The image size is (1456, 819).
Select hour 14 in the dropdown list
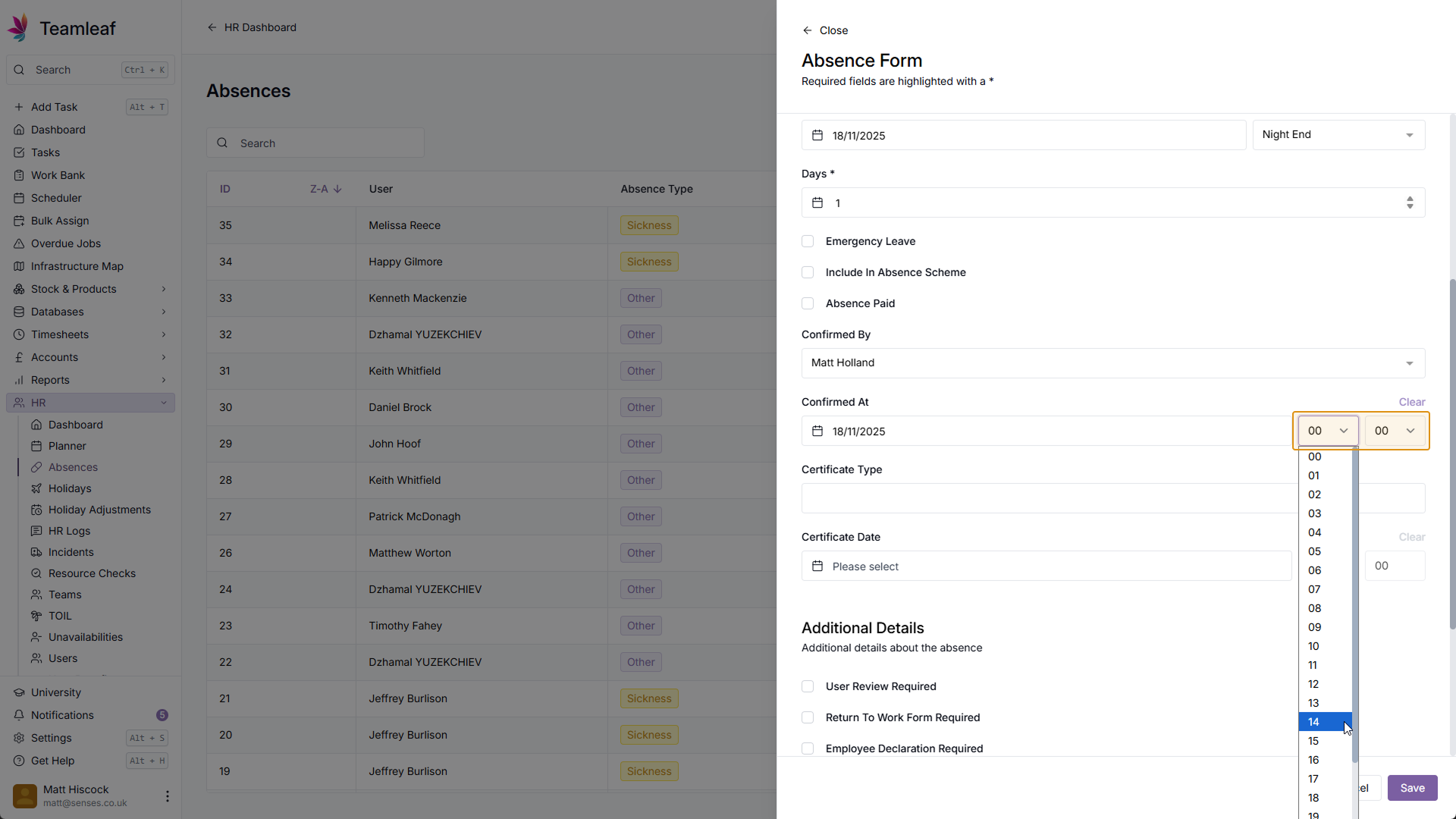click(x=1323, y=722)
